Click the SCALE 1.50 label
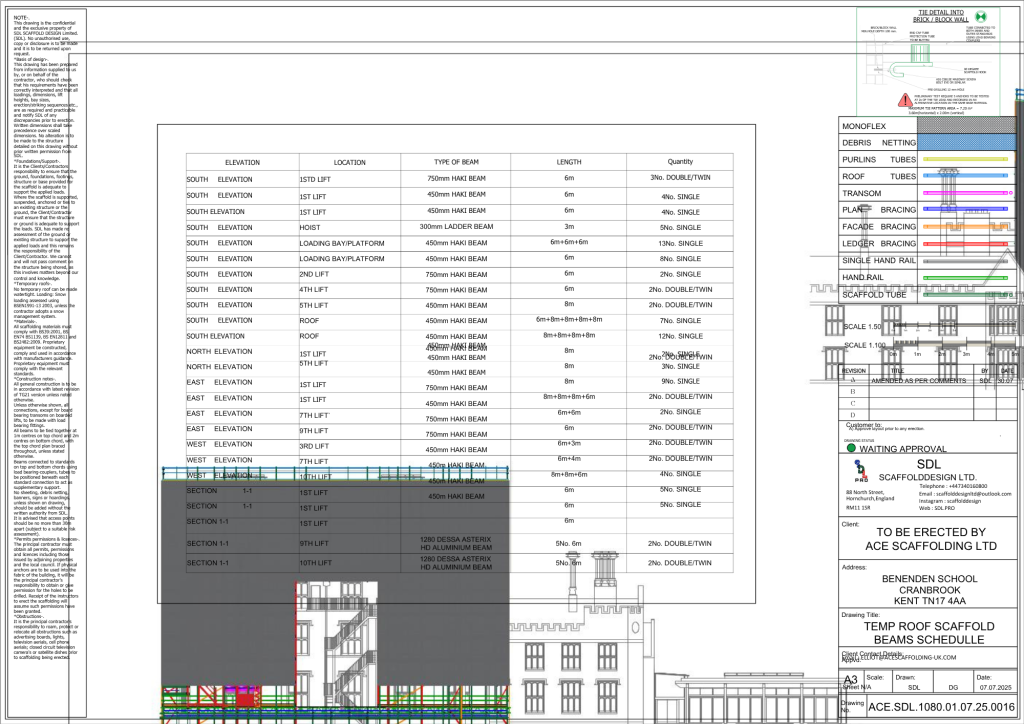The image size is (1024, 724). (x=862, y=326)
